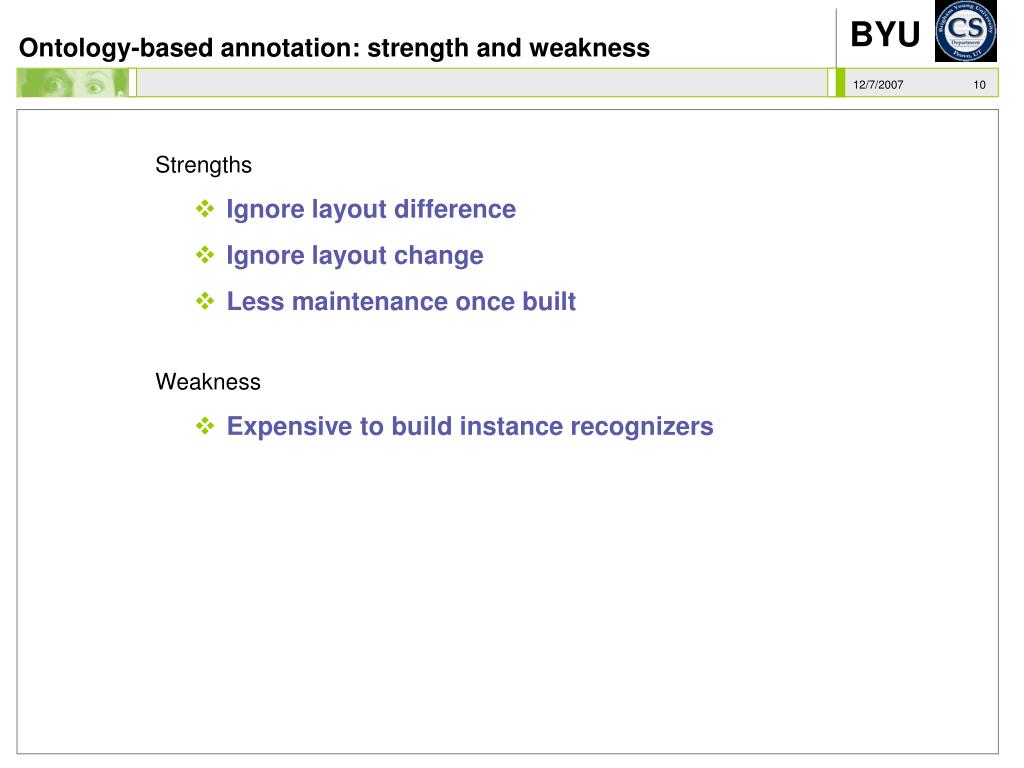The height and width of the screenshot is (768, 1024).
Task: Click the Strengths heading
Action: pyautogui.click(x=203, y=165)
